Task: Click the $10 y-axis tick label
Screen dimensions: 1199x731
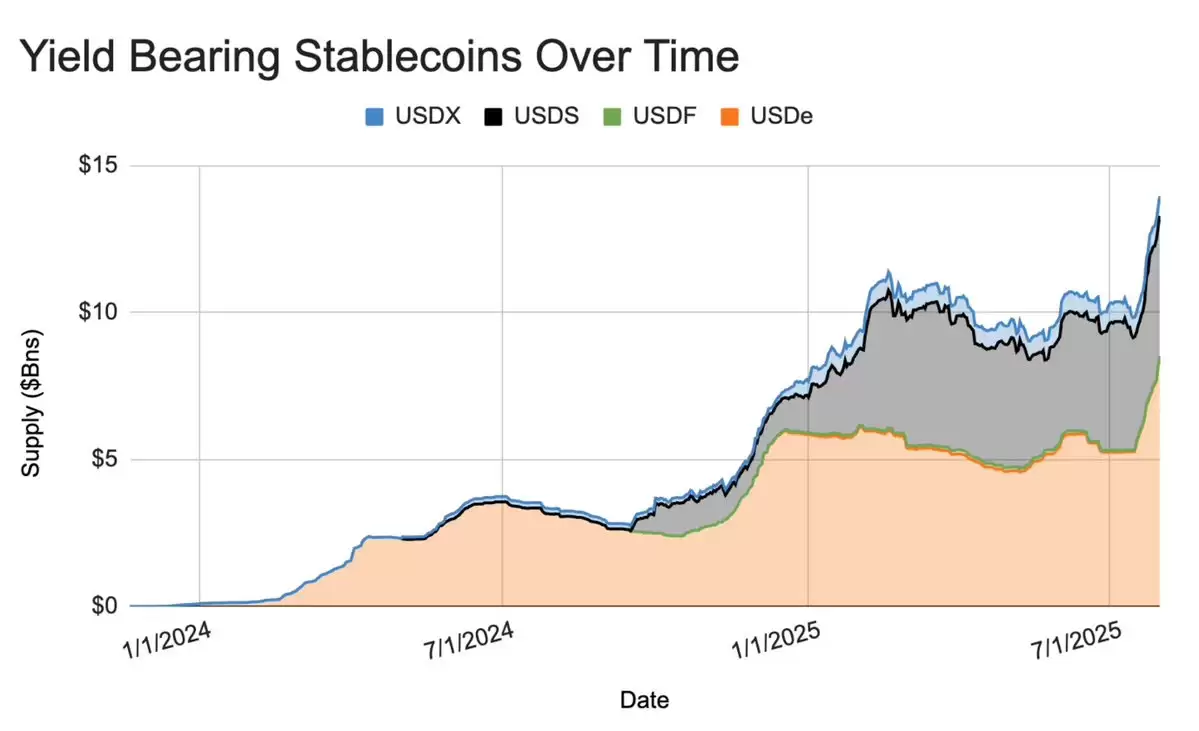Action: pyautogui.click(x=98, y=312)
